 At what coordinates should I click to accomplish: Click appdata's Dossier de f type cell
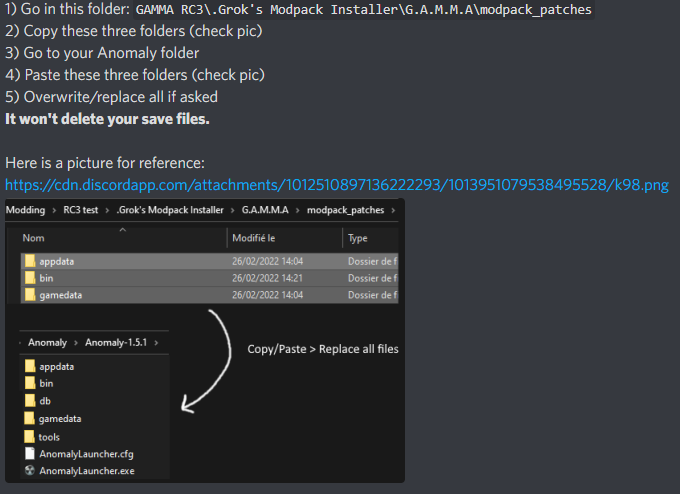[x=373, y=261]
